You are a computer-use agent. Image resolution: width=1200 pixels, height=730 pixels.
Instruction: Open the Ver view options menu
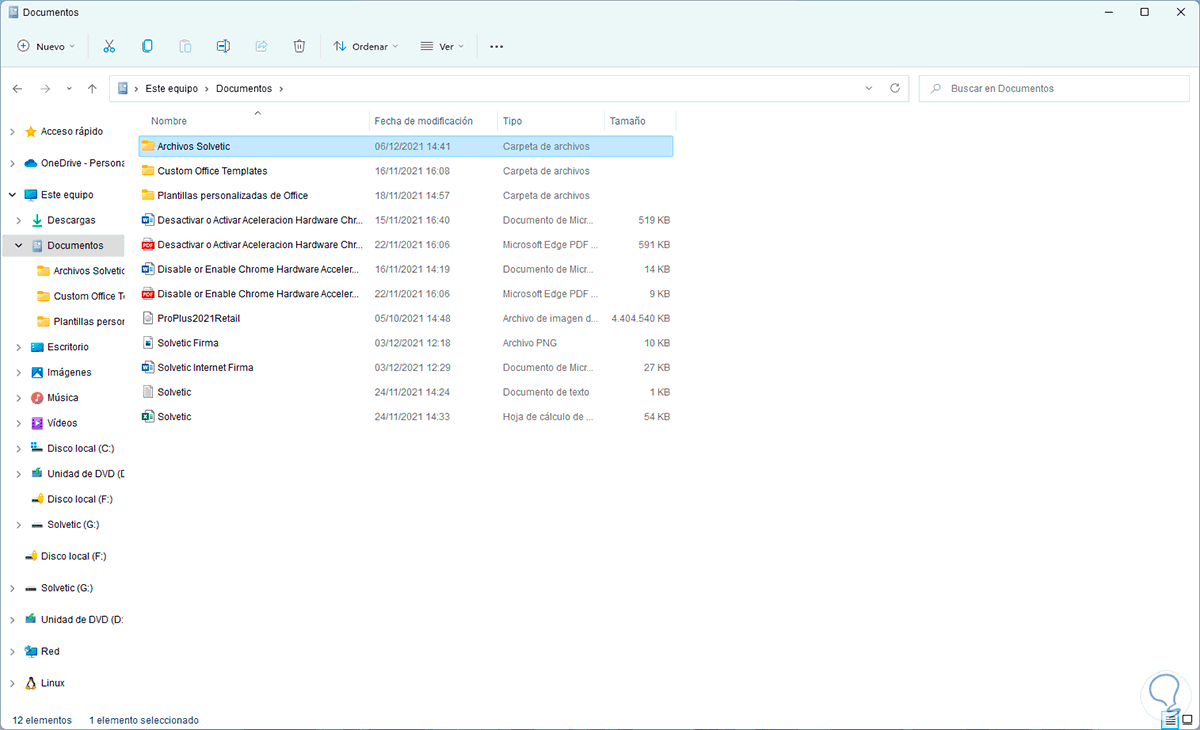coord(441,46)
